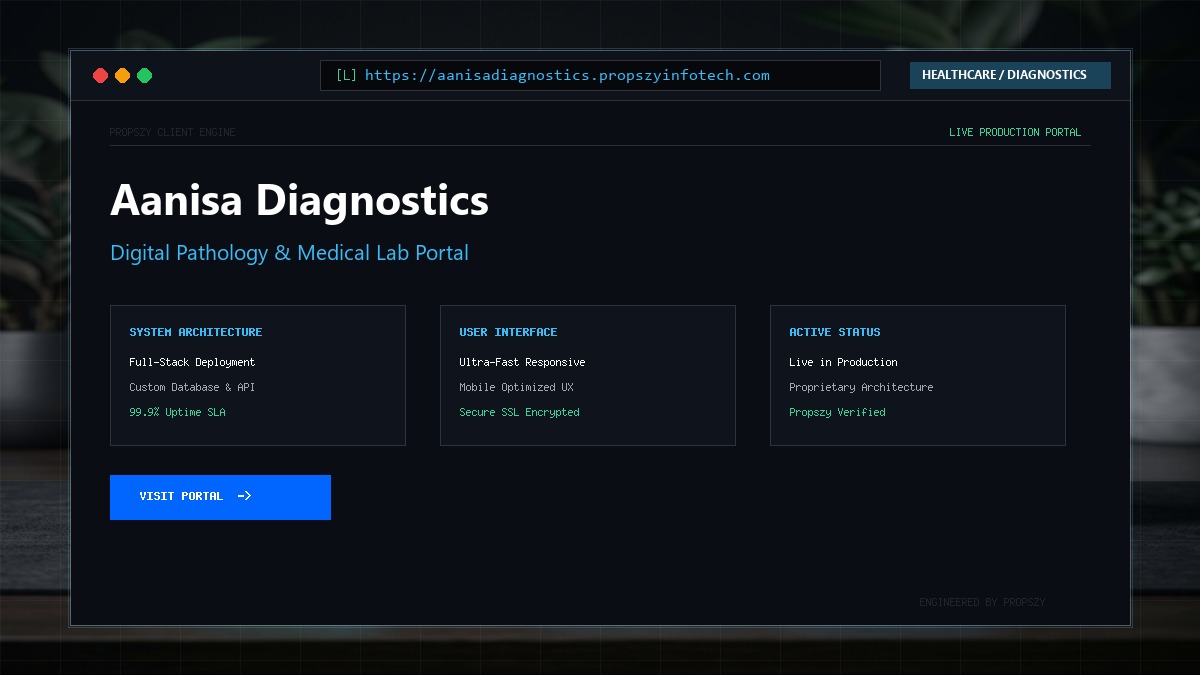Click the Ultra-Fast Responsive line
This screenshot has height=675, width=1200.
[x=522, y=362]
